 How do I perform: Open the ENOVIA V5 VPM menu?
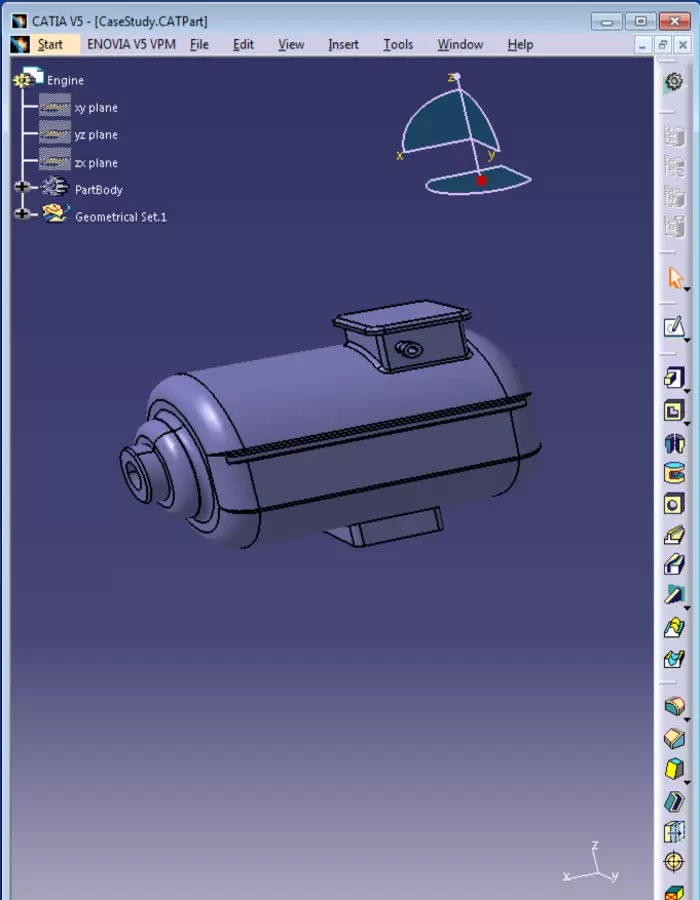131,45
